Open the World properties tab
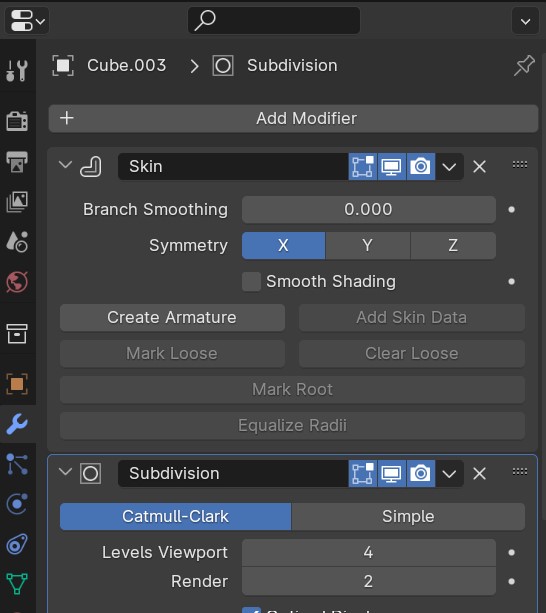Viewport: 546px width, 613px height. pos(17,282)
